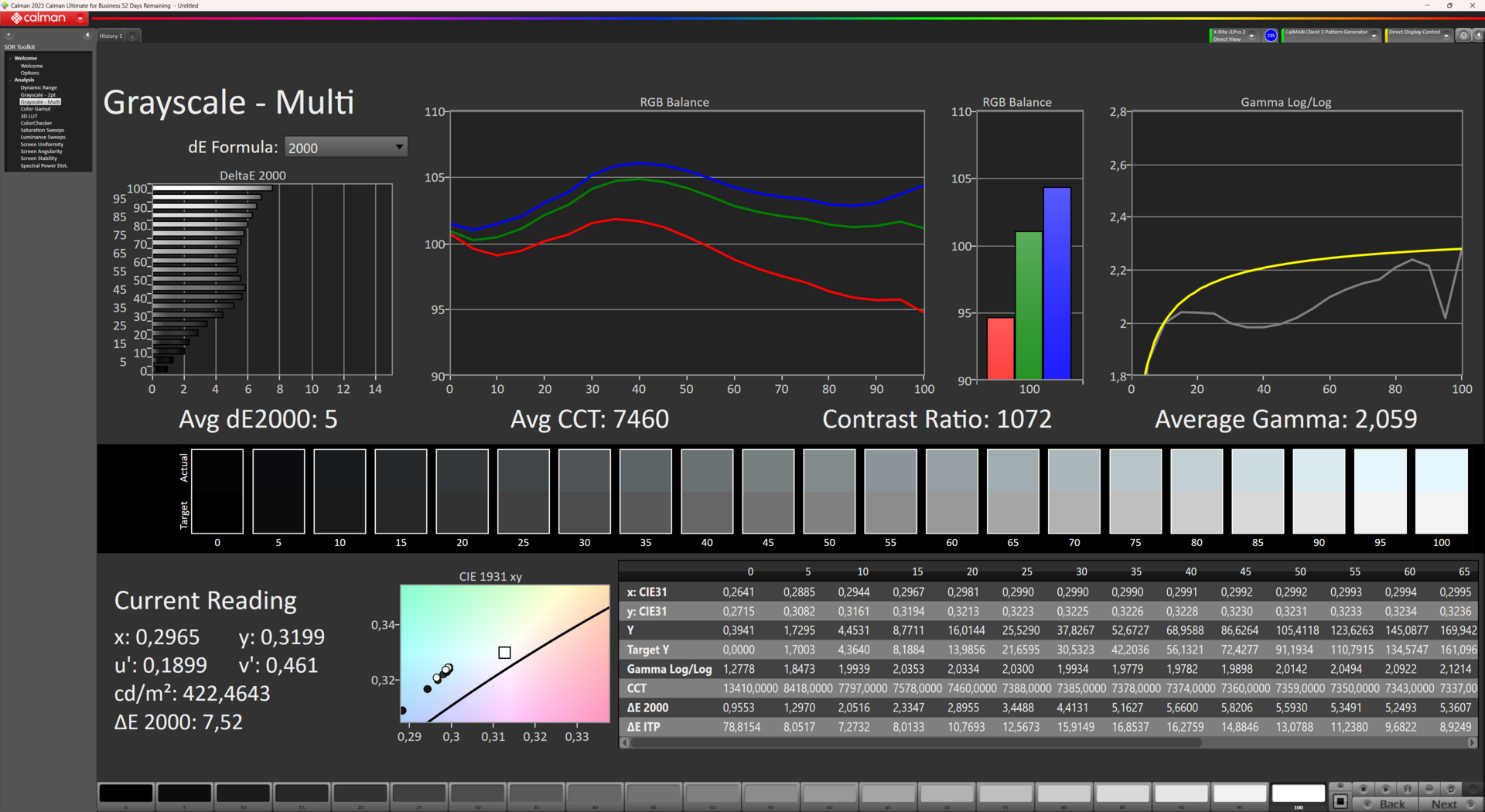The width and height of the screenshot is (1485, 812).
Task: Click the refresh loop icon
Action: 1451,789
